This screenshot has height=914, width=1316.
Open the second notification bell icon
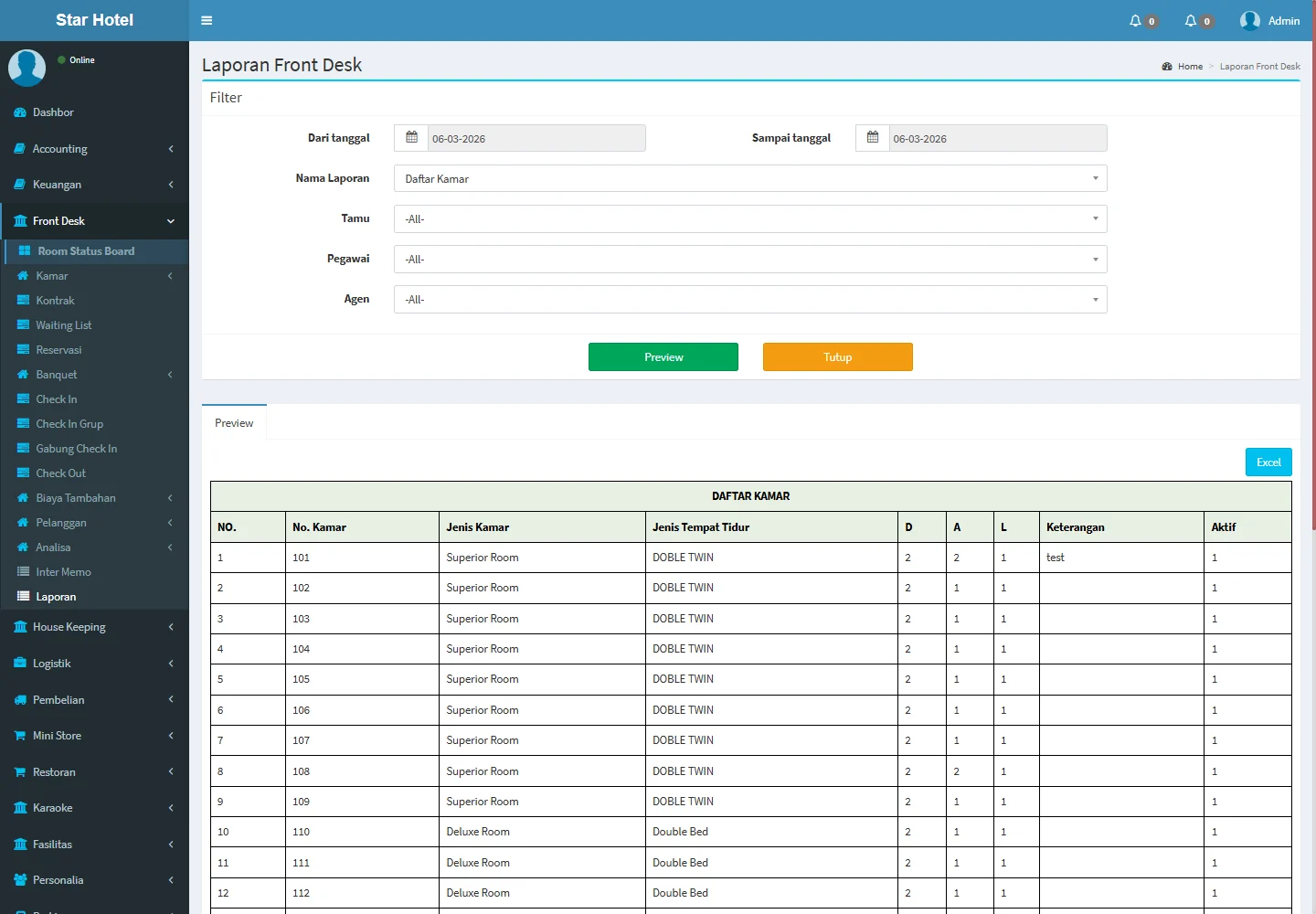coord(1191,20)
